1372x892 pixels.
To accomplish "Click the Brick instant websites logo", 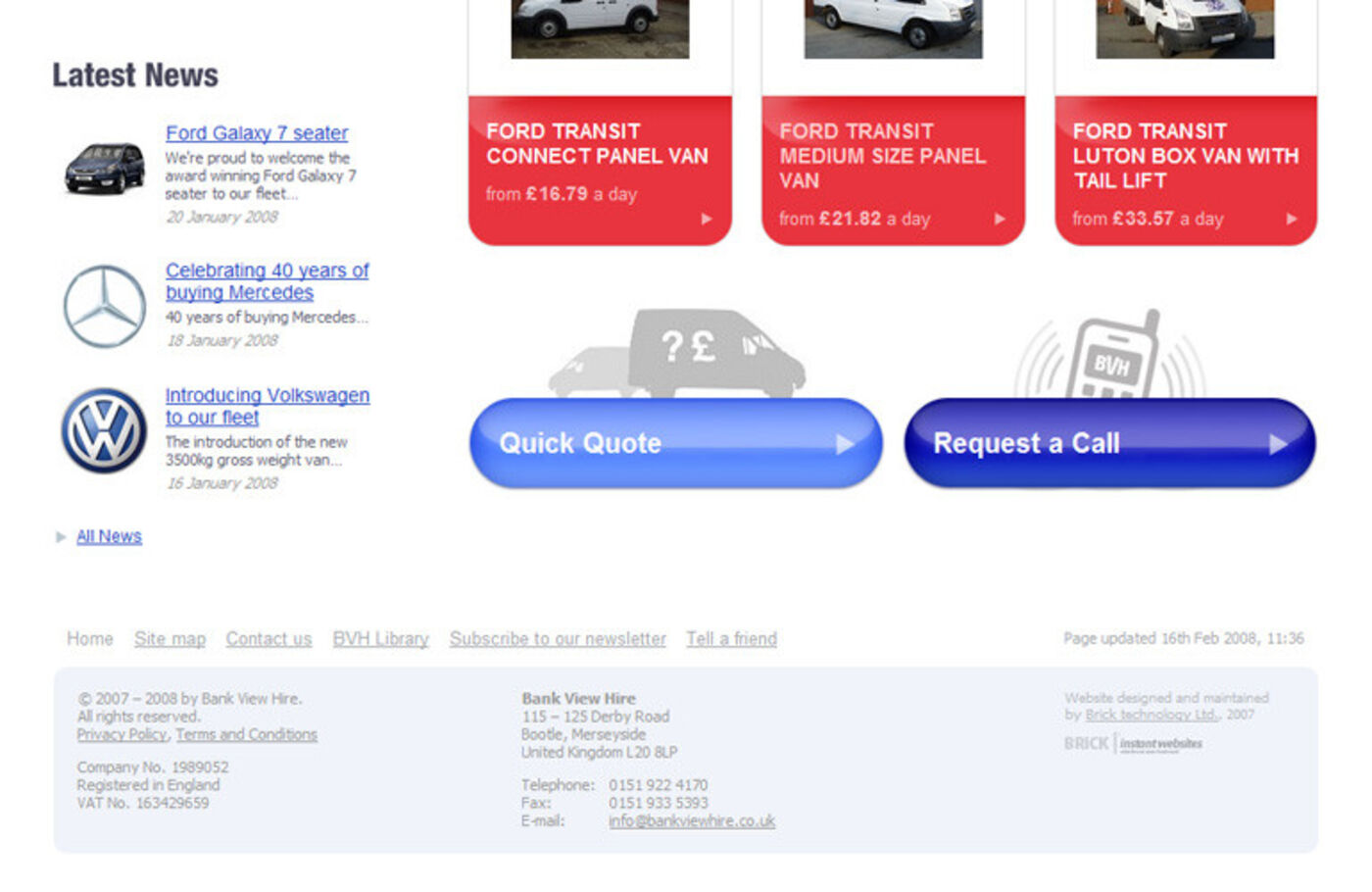I will click(x=1133, y=744).
